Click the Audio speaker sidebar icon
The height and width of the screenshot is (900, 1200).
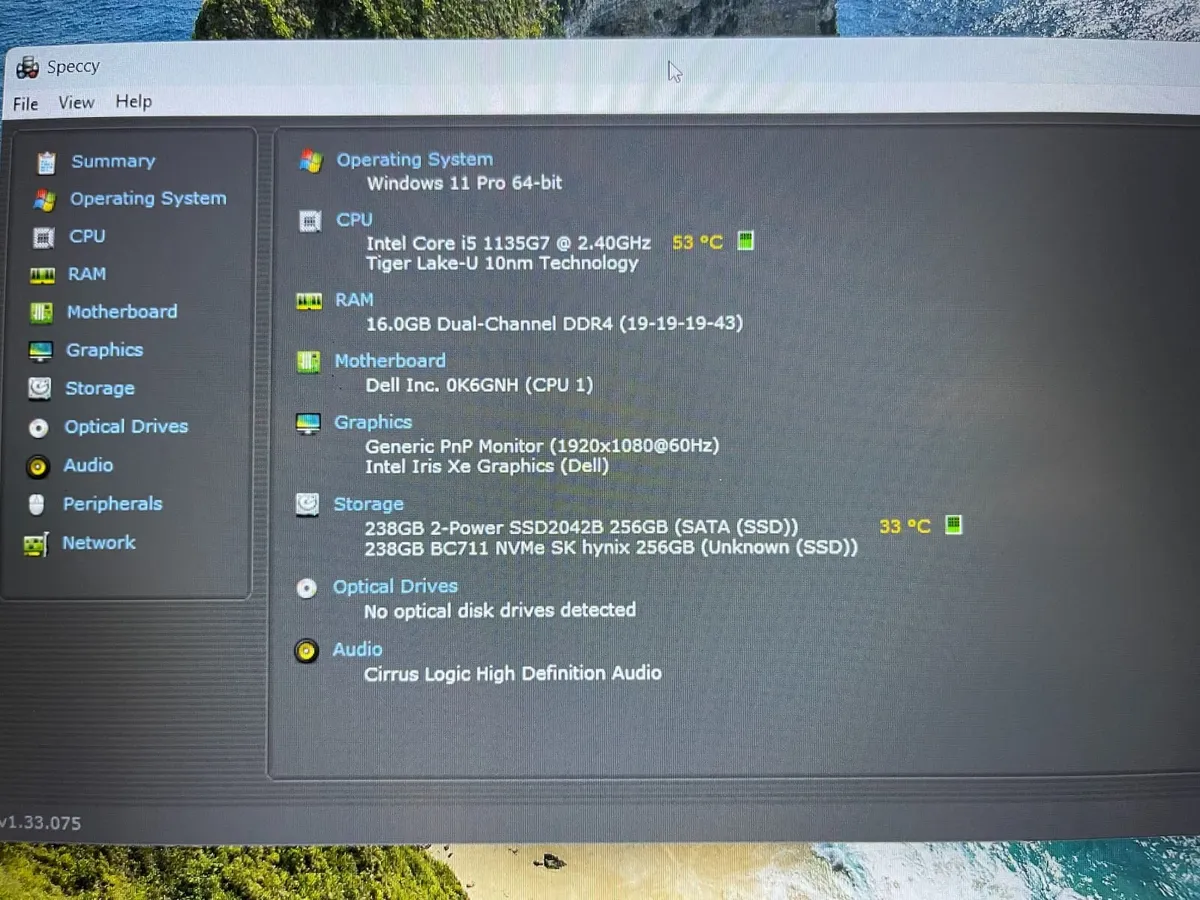pos(38,466)
